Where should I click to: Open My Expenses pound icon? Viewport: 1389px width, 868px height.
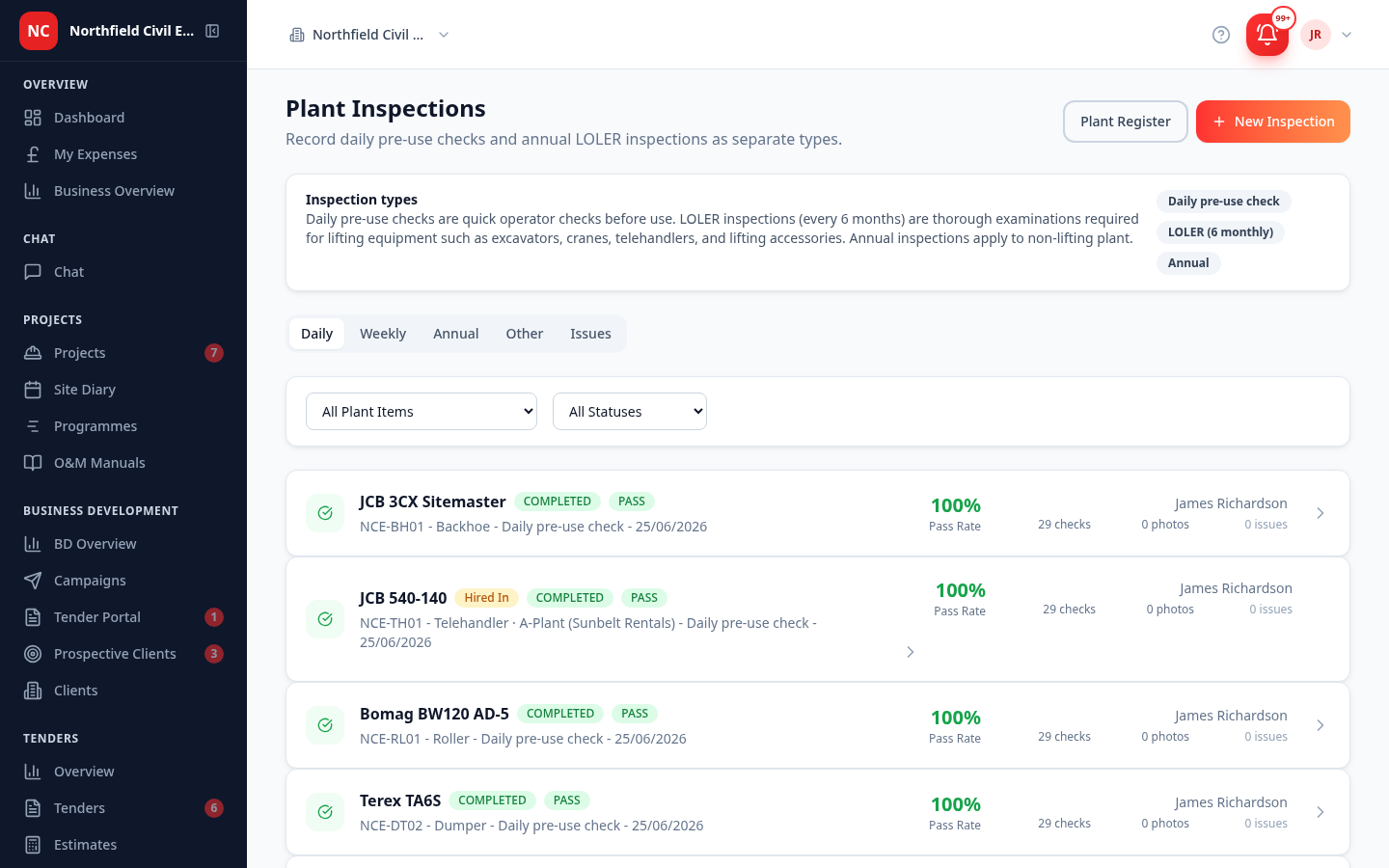point(33,154)
